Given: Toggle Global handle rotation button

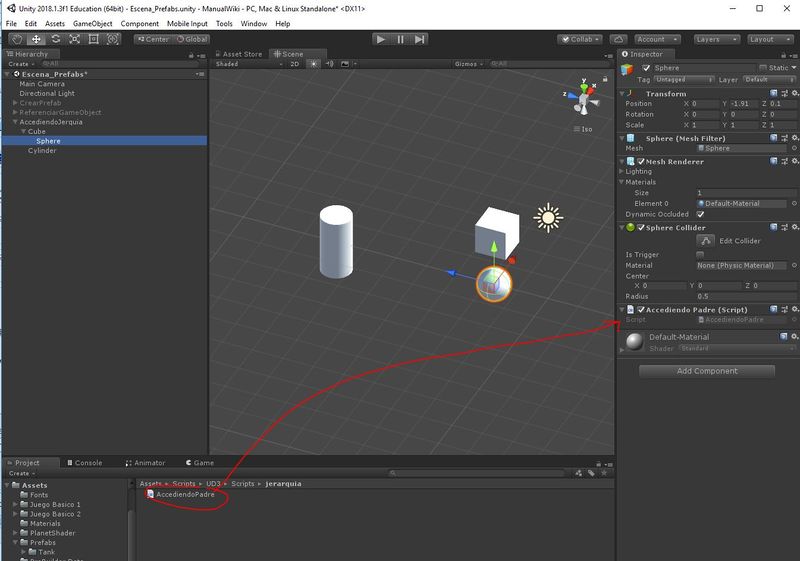Looking at the screenshot, I should tap(192, 39).
